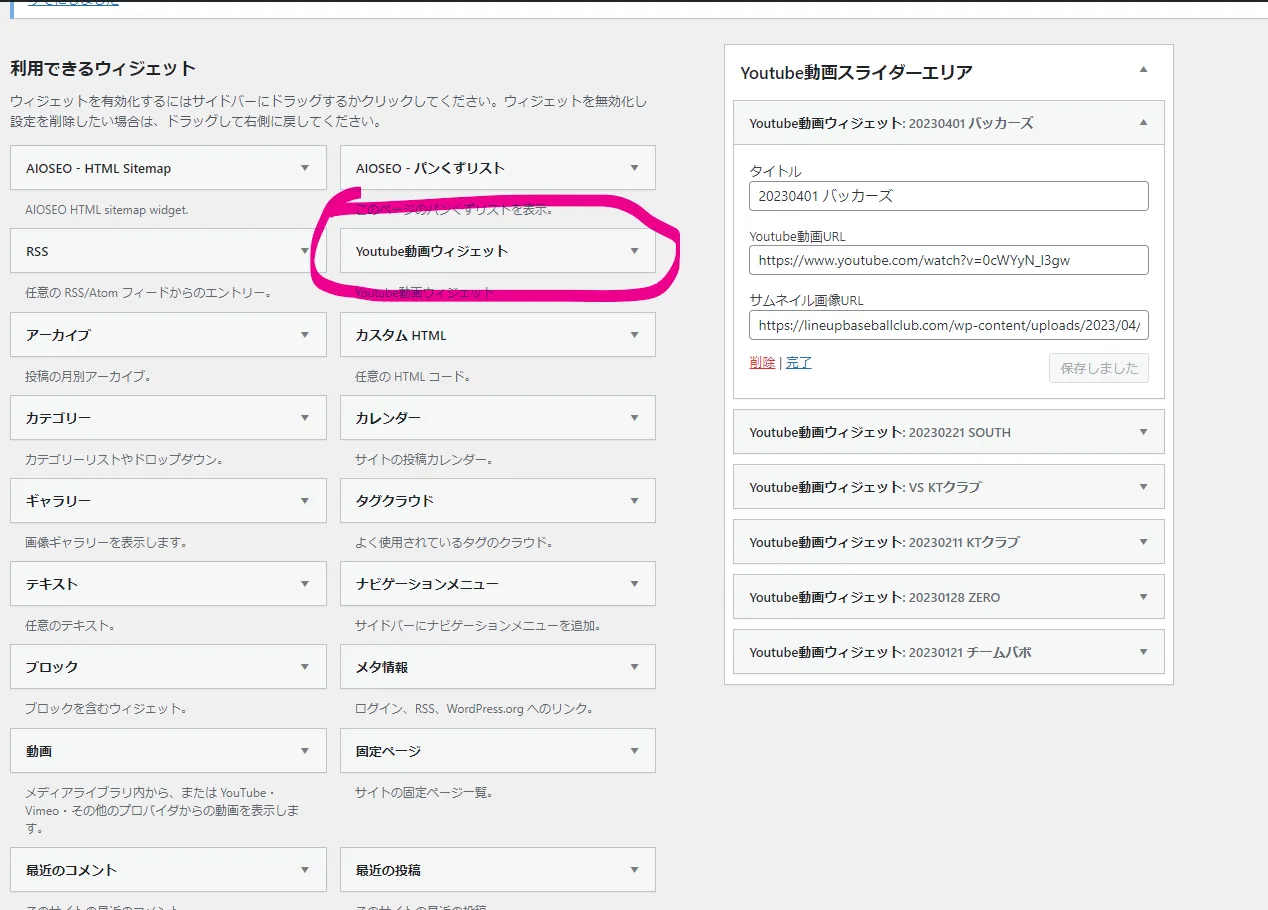
Task: Edit the タイトル input field
Action: (x=948, y=196)
